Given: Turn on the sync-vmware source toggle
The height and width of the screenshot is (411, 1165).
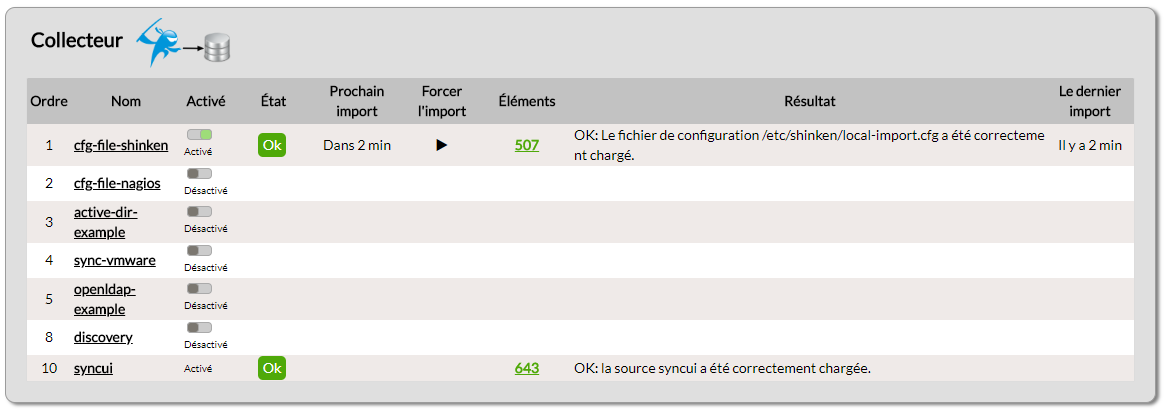Looking at the screenshot, I should [199, 251].
